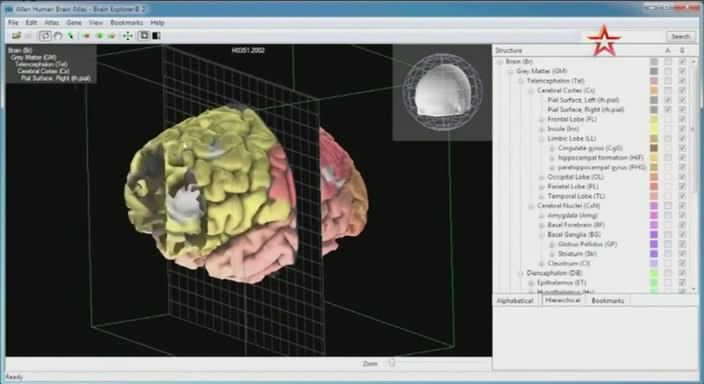704x384 pixels.
Task: Switch to the Alphabetical tab
Action: 515,300
